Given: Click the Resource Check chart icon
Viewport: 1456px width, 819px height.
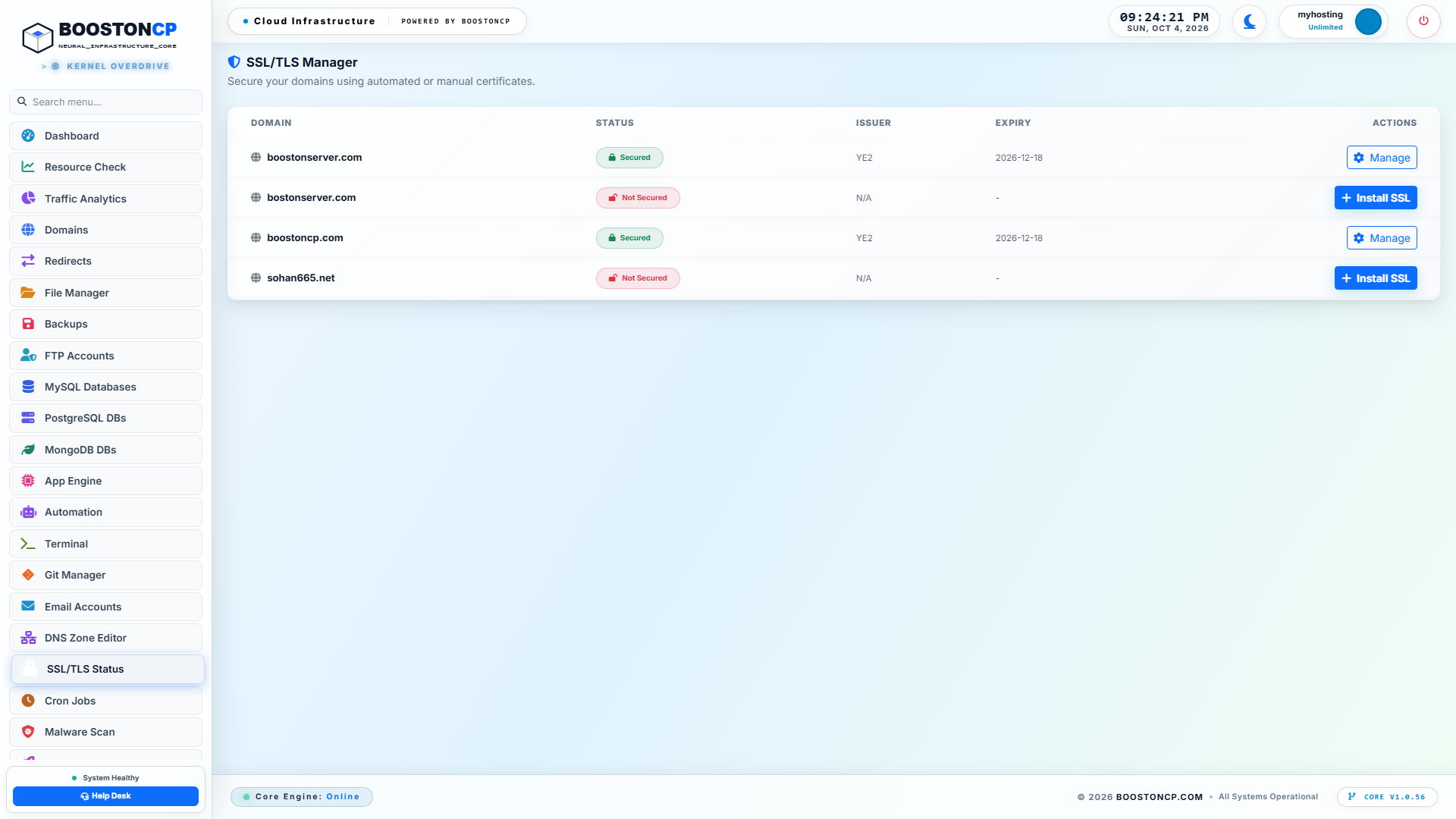Looking at the screenshot, I should (28, 167).
